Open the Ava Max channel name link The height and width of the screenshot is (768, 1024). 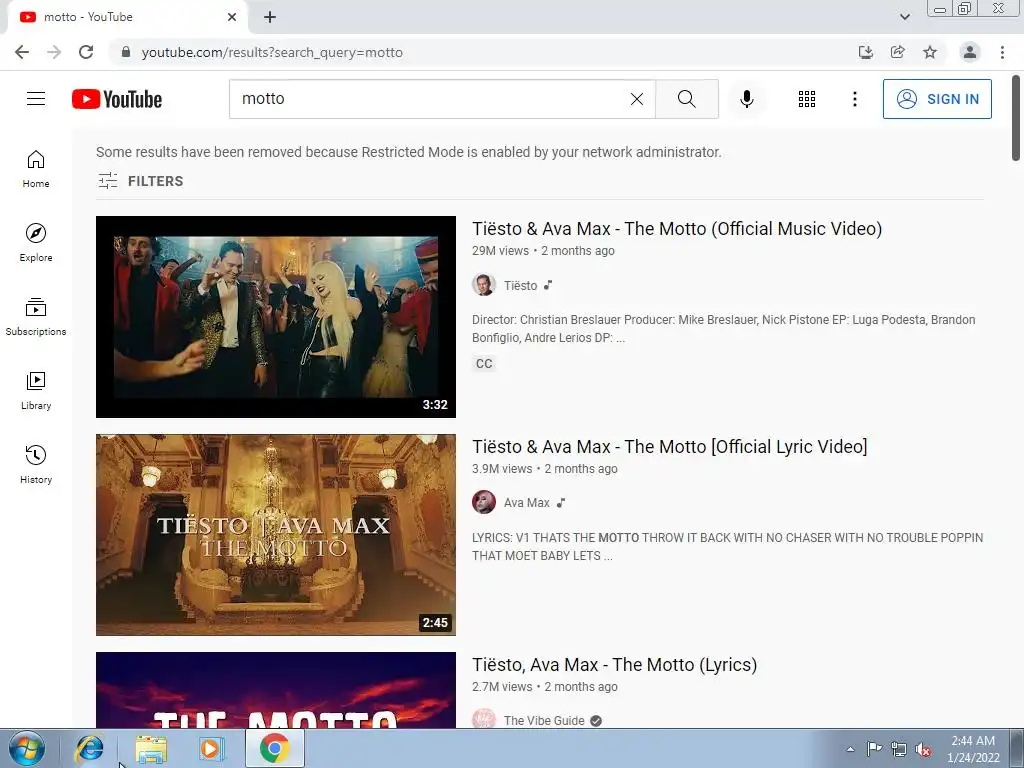pyautogui.click(x=526, y=503)
